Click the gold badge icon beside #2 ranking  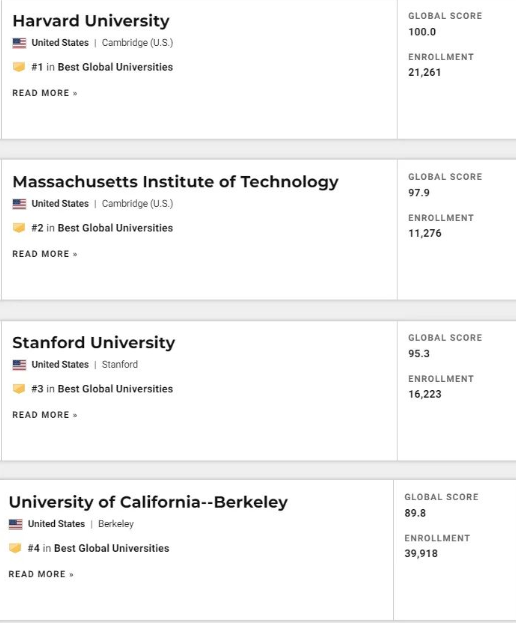[x=19, y=228]
